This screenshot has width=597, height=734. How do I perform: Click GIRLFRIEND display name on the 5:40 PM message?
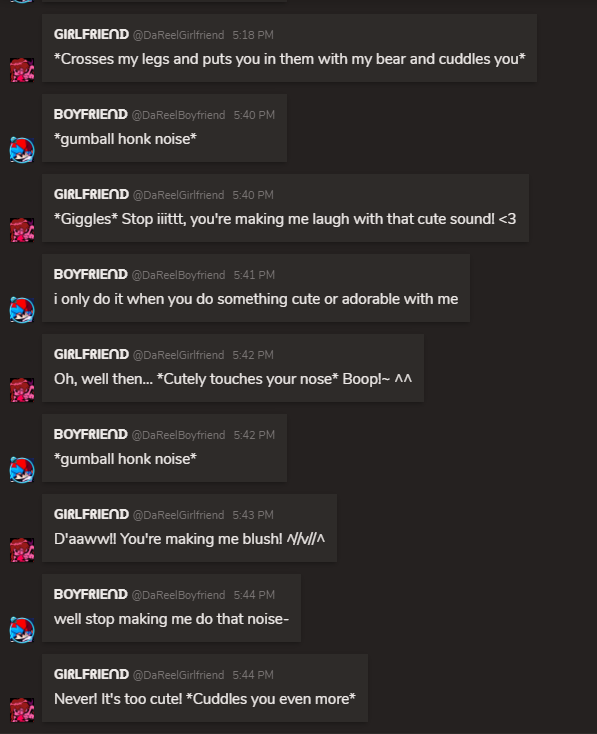pos(91,194)
